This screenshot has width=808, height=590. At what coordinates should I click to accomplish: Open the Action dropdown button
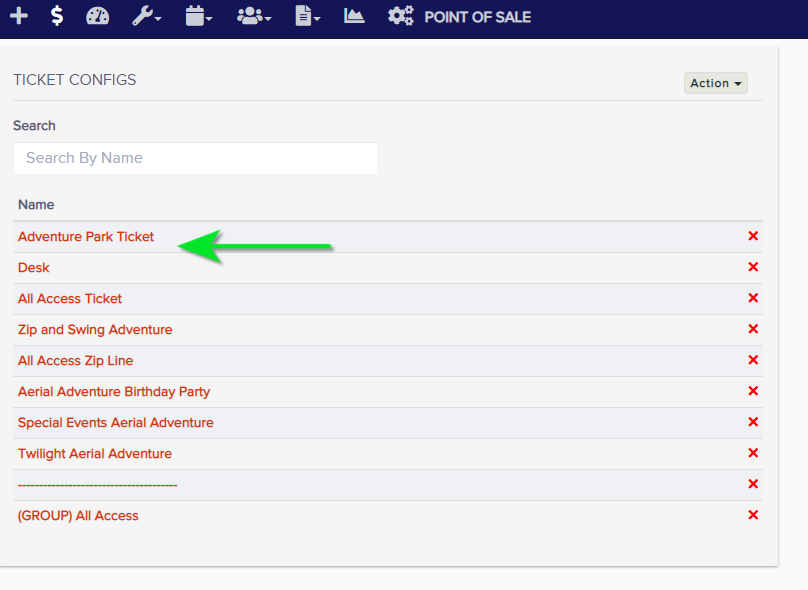[x=715, y=83]
